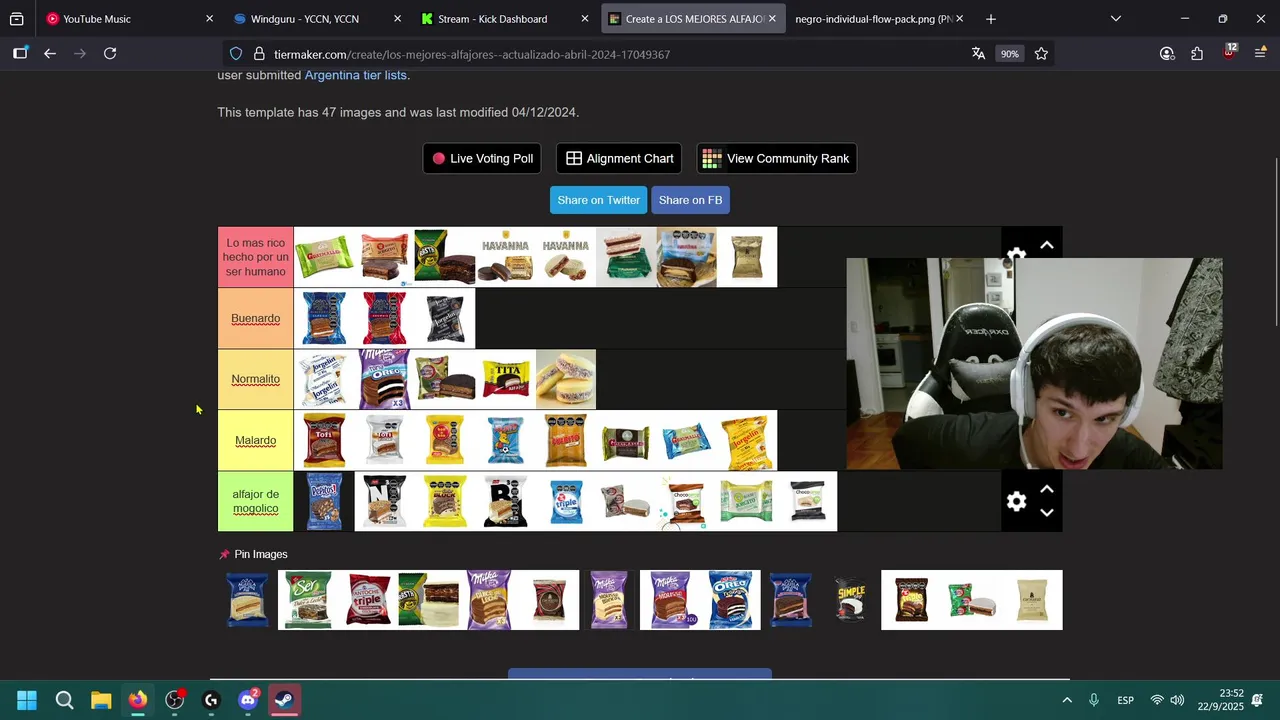Open the Windows Start menu
The height and width of the screenshot is (720, 1280).
pos(27,700)
